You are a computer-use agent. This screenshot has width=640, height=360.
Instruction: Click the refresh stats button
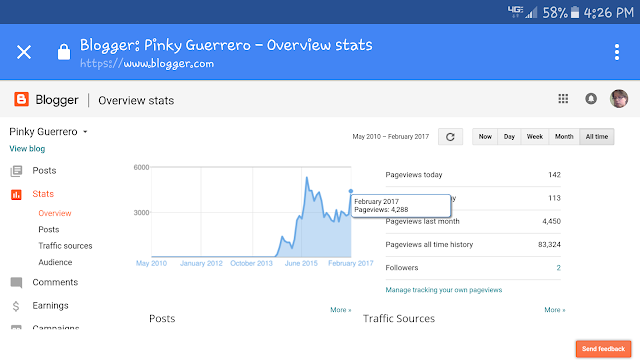[x=450, y=137]
